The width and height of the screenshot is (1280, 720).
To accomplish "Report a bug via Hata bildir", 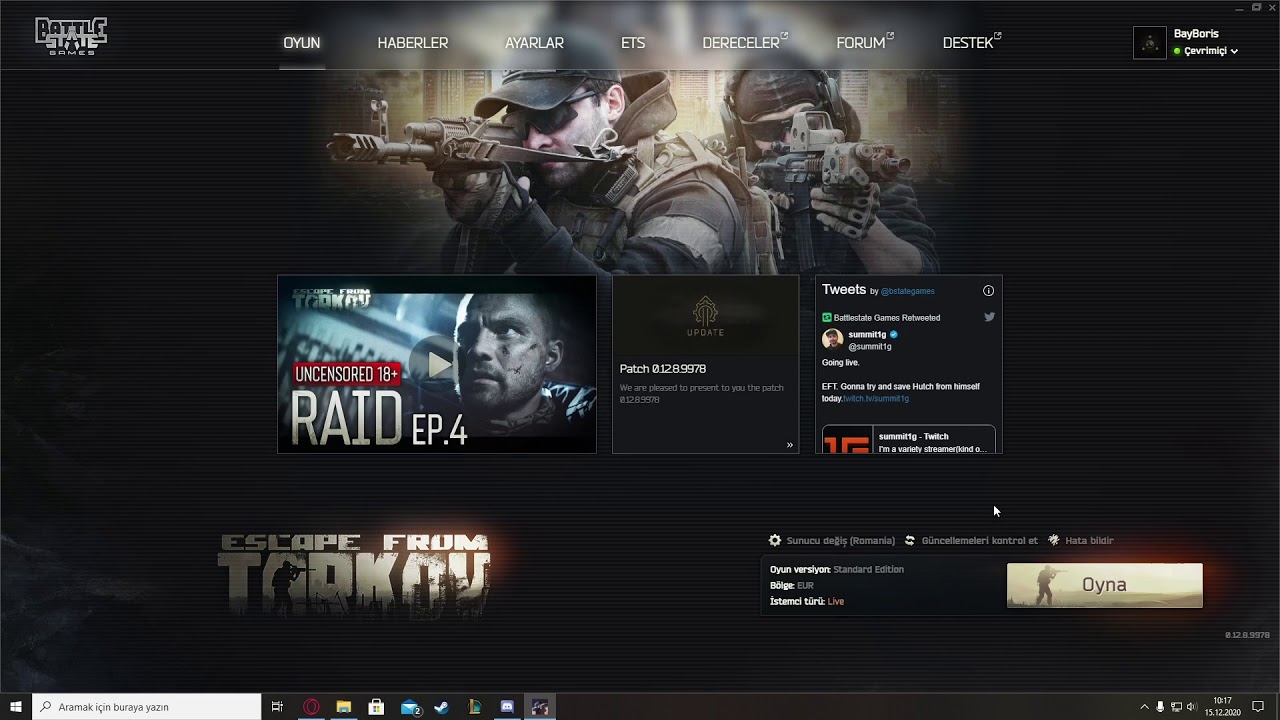I will point(1089,541).
